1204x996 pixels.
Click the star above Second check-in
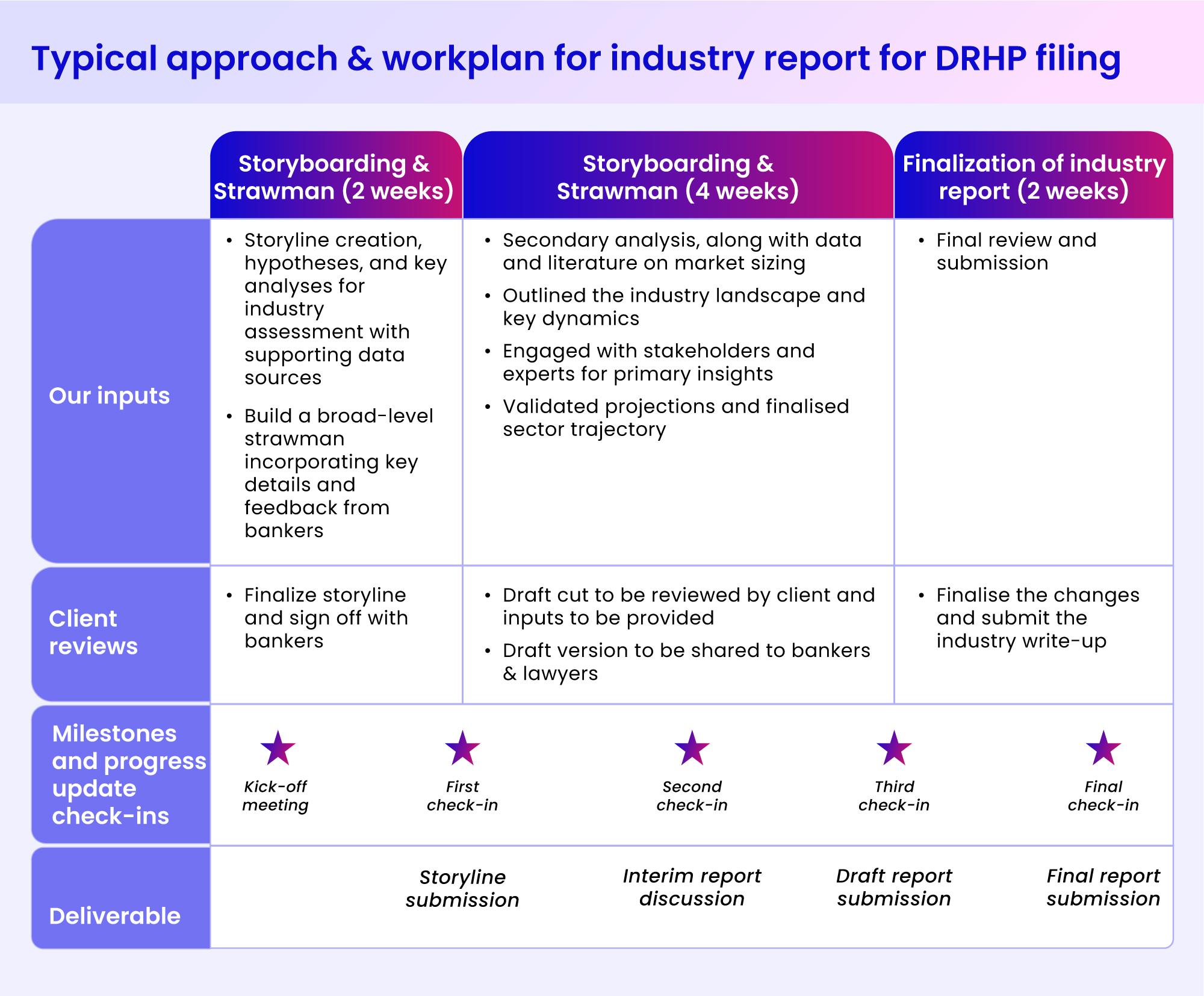tap(692, 748)
